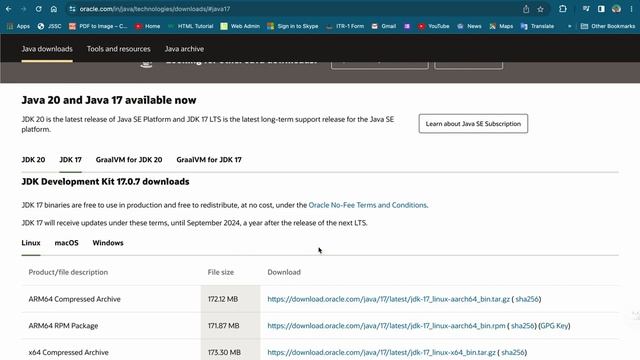Click the ARM64 RPM Package row label
This screenshot has width=640, height=360.
63,326
